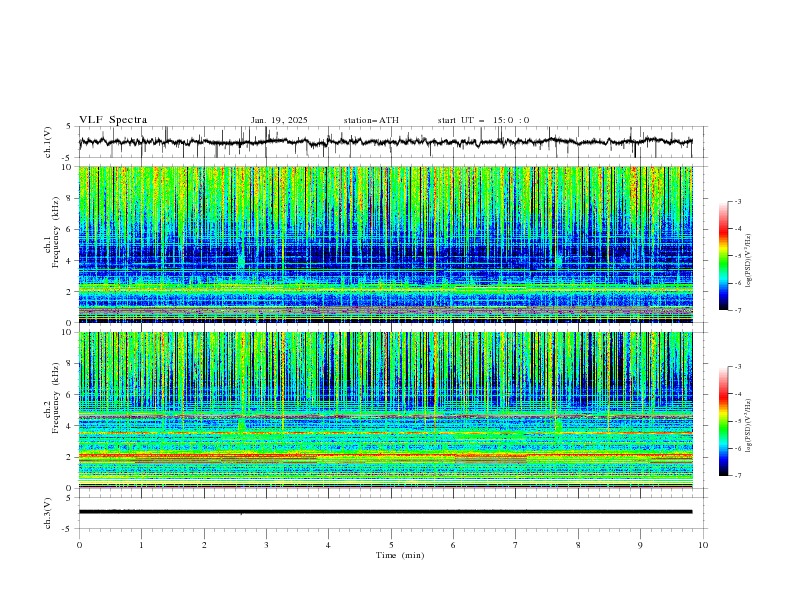The image size is (792, 612).
Task: Click the 'ch.3(V)' waveform axis label
Action: click(x=48, y=513)
